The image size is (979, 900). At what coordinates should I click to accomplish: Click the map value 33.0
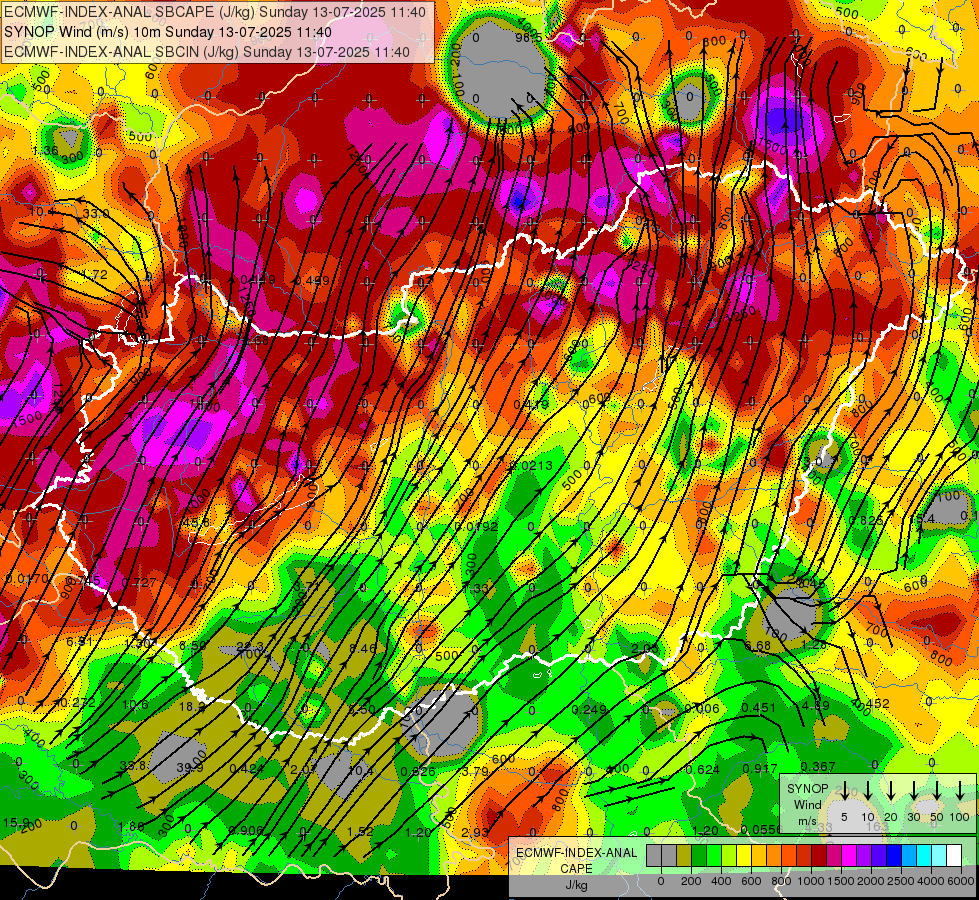pos(96,214)
